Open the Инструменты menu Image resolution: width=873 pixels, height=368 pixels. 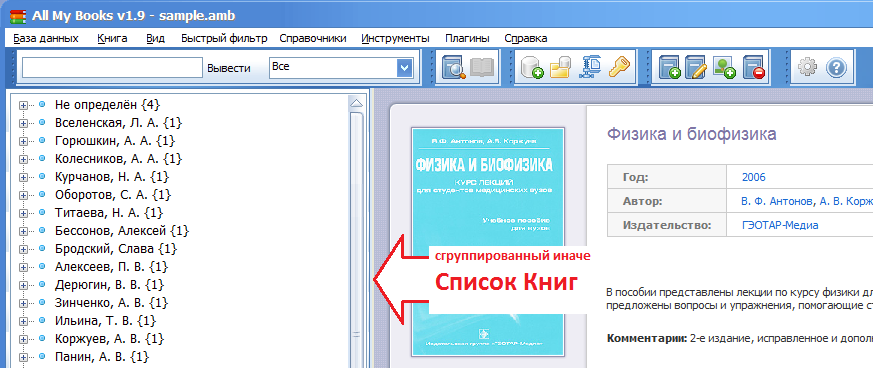click(x=395, y=38)
